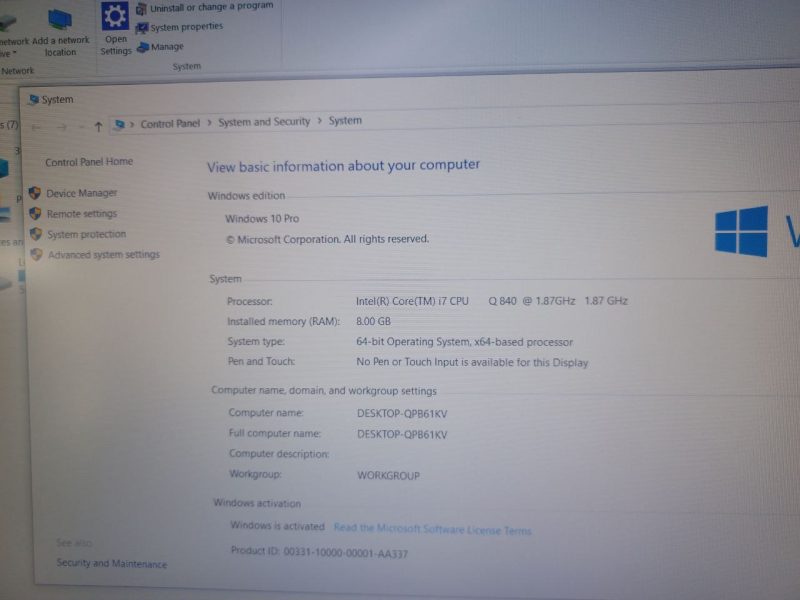Expand chevron after System and Security breadcrumb
Screen dimensions: 800x600
coord(319,121)
